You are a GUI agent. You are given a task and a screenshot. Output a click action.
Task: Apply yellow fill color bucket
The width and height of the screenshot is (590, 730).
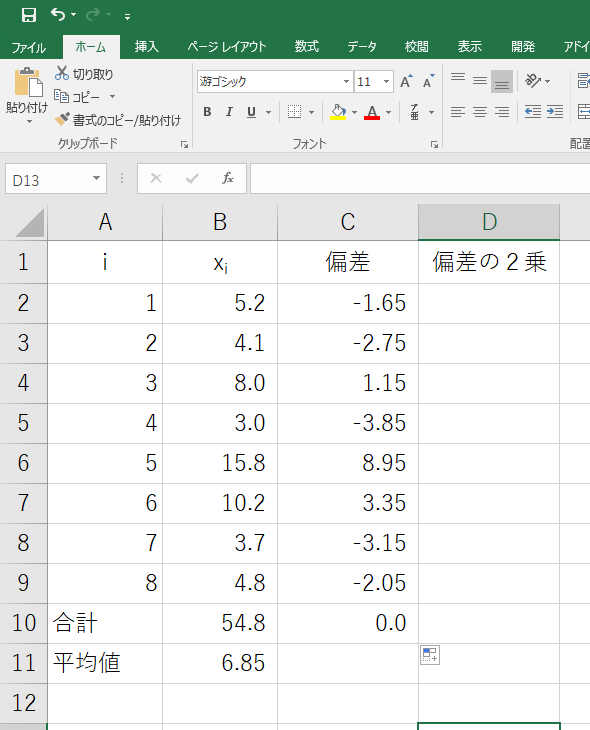click(x=338, y=112)
